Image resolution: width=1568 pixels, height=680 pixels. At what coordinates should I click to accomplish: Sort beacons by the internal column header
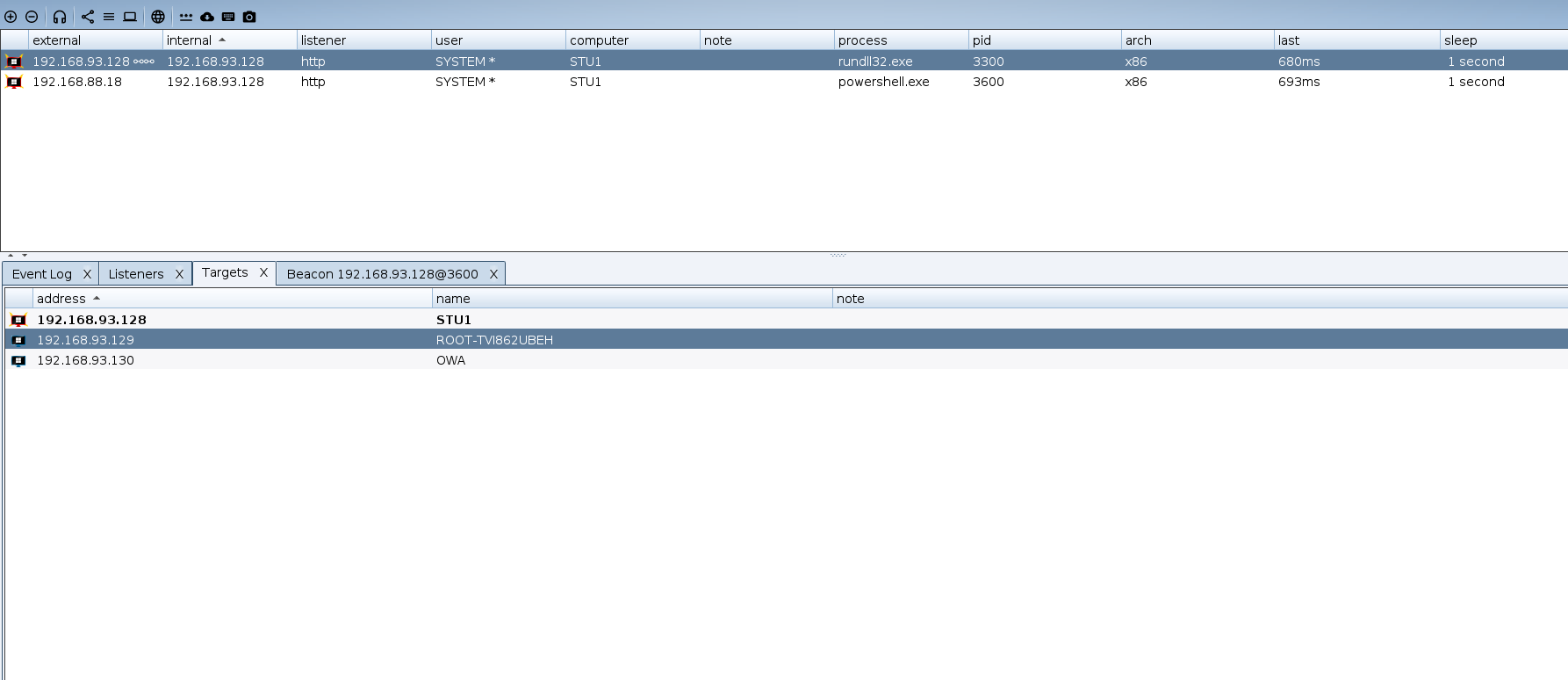[x=190, y=40]
